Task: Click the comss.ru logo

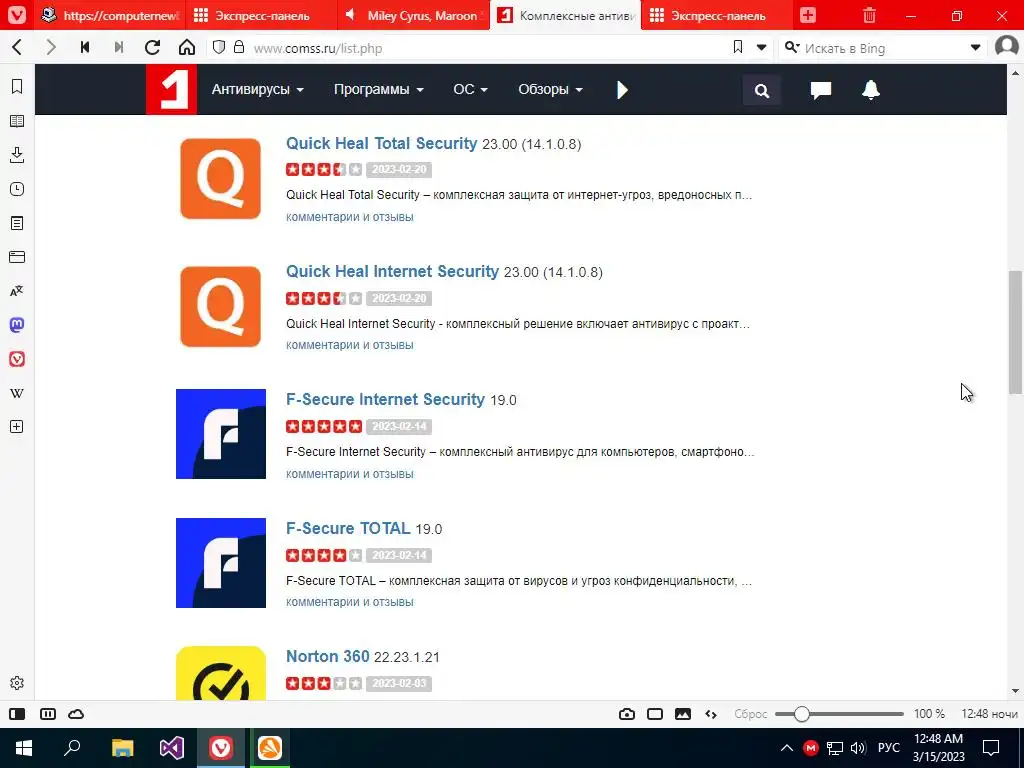Action: click(x=171, y=89)
